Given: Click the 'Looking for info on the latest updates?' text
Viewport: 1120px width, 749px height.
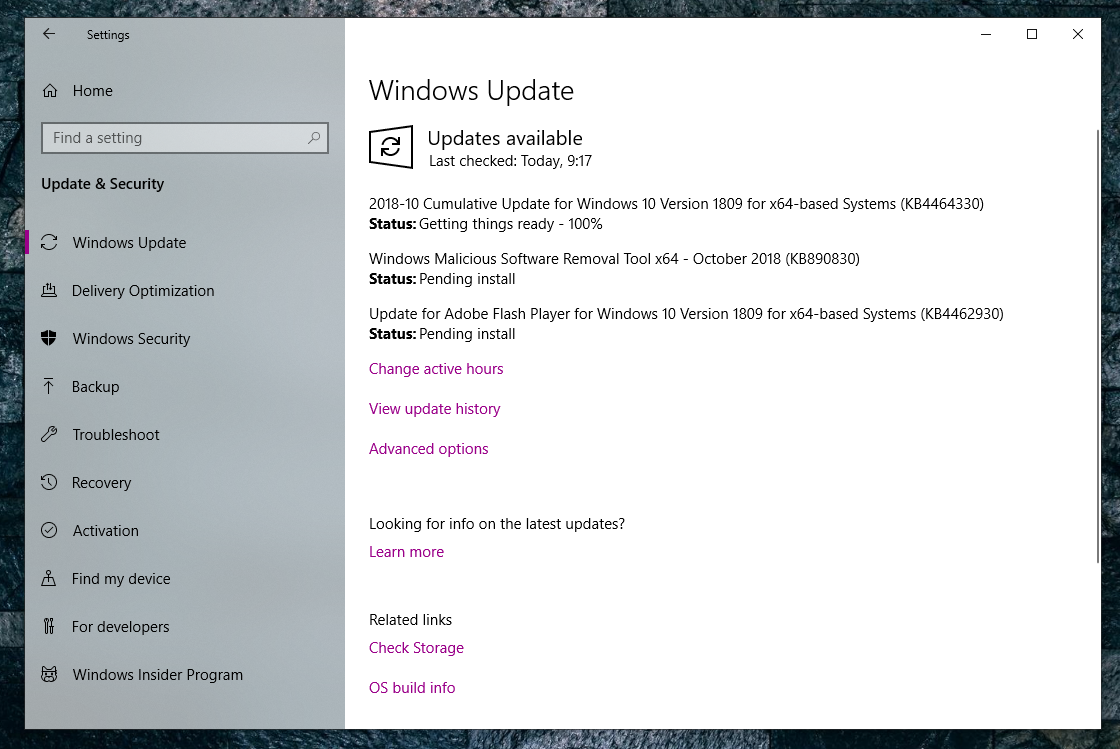Looking at the screenshot, I should click(x=496, y=523).
